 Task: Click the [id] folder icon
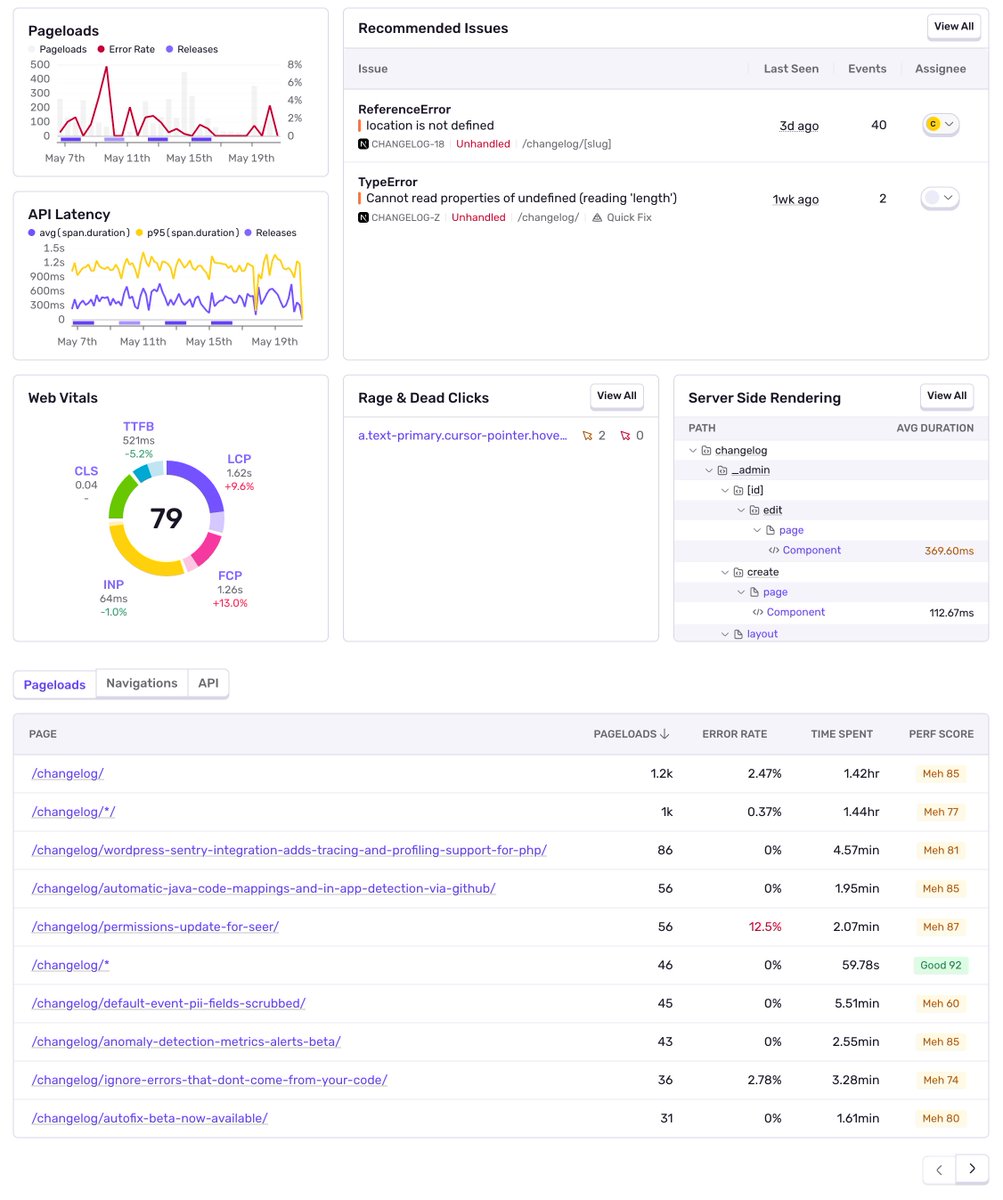(738, 490)
